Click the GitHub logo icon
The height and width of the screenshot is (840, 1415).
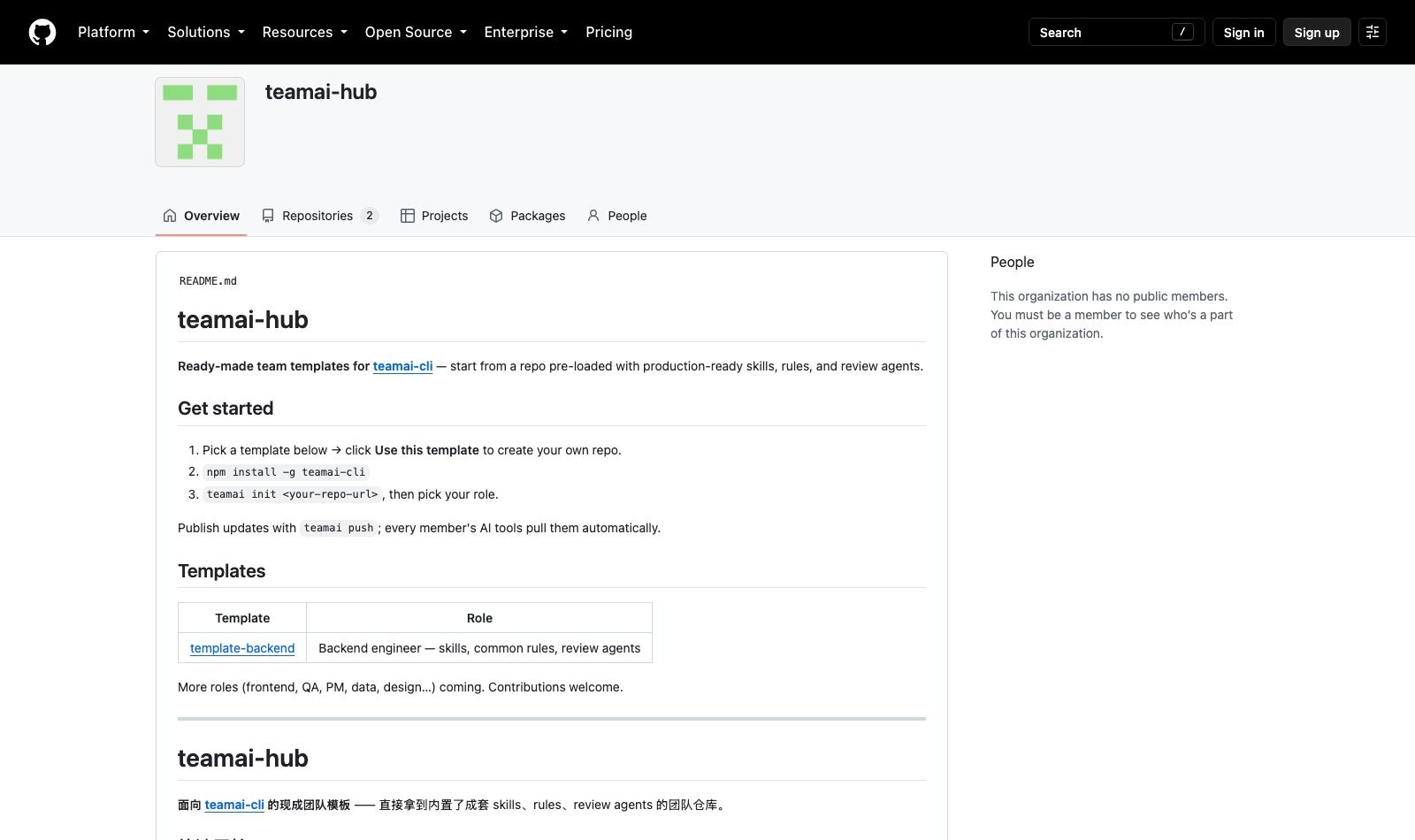click(x=42, y=32)
